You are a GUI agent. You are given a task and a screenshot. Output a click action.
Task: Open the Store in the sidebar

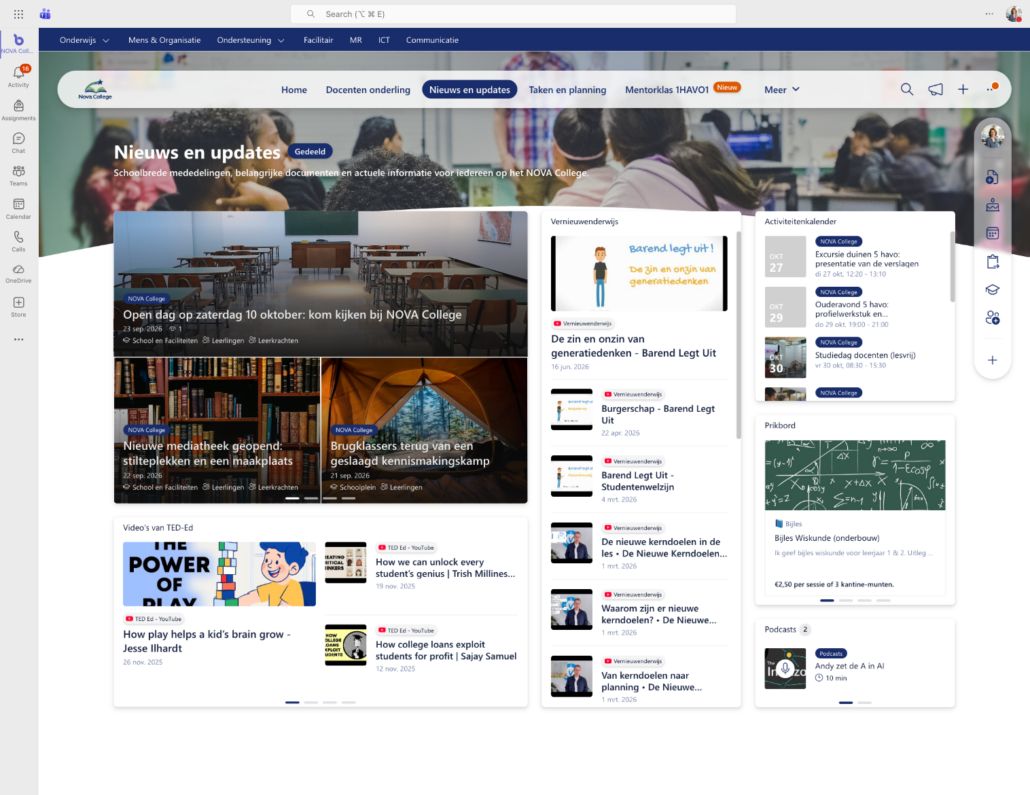[x=18, y=306]
